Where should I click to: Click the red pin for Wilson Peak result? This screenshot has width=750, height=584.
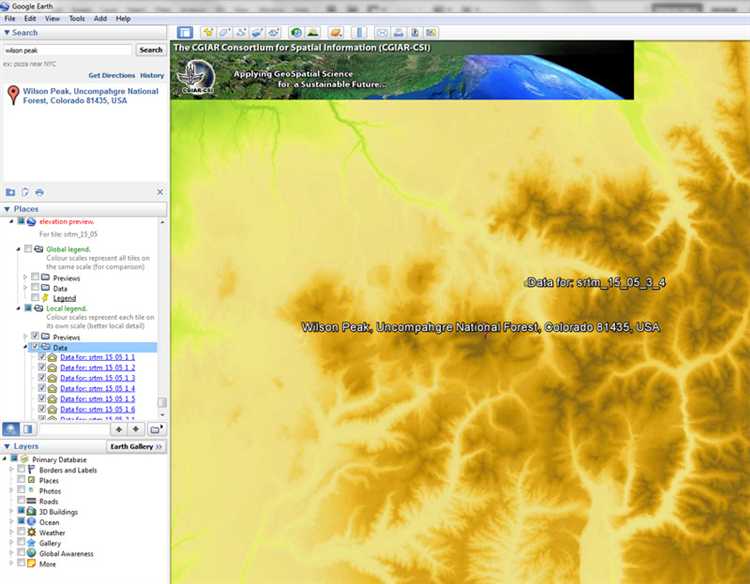coord(13,95)
